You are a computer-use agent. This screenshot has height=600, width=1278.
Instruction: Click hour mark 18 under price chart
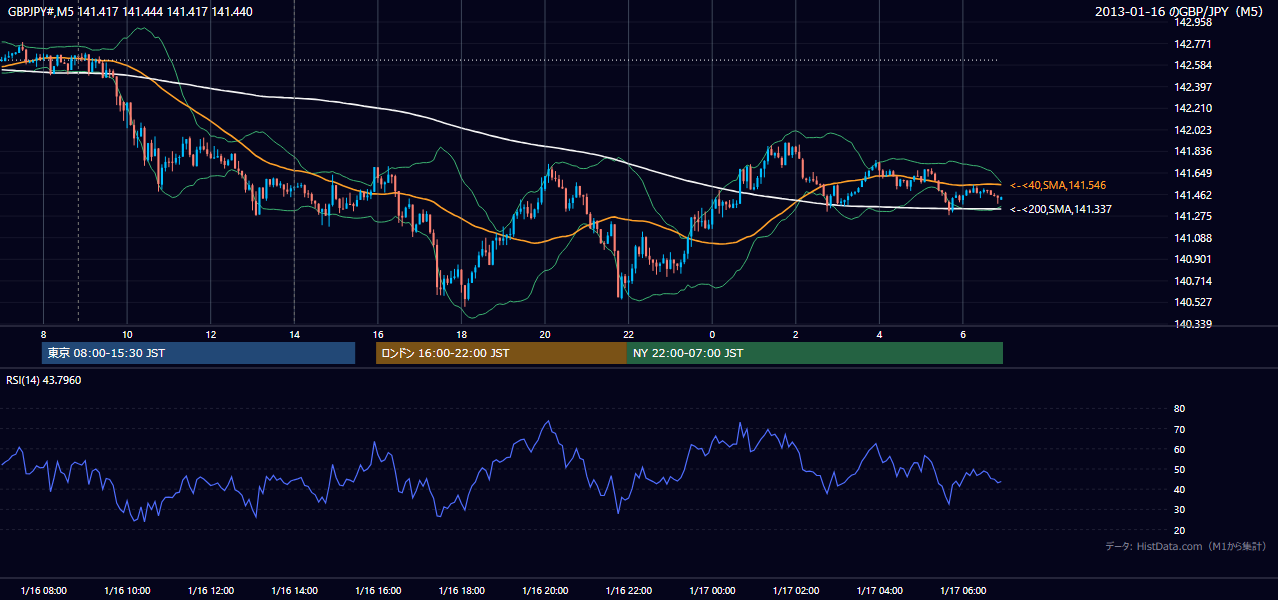click(x=461, y=334)
